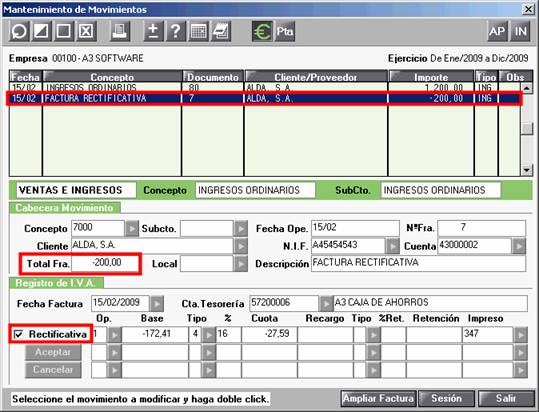
Task: Click the refresh circular arrow toolbar icon
Action: click(x=19, y=32)
